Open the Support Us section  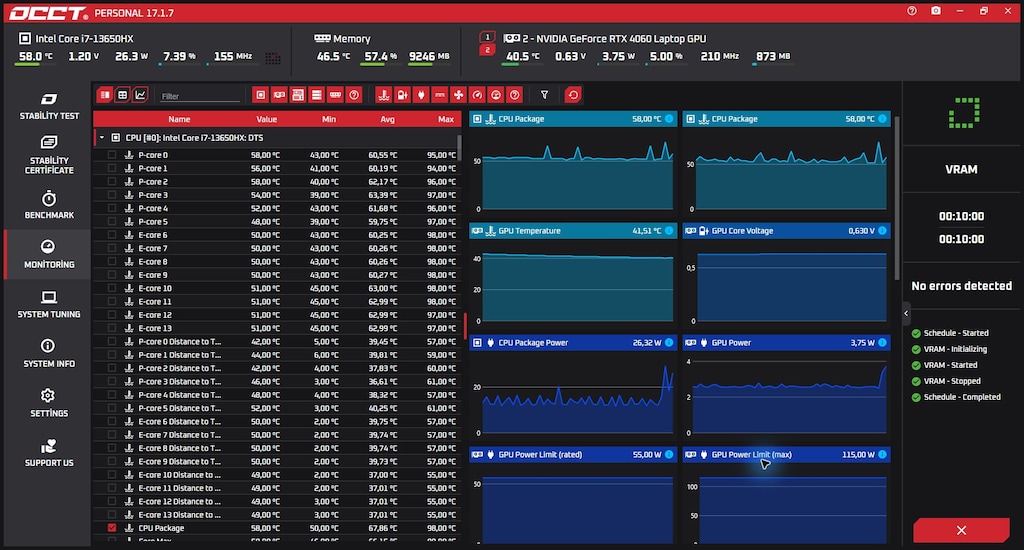point(49,453)
